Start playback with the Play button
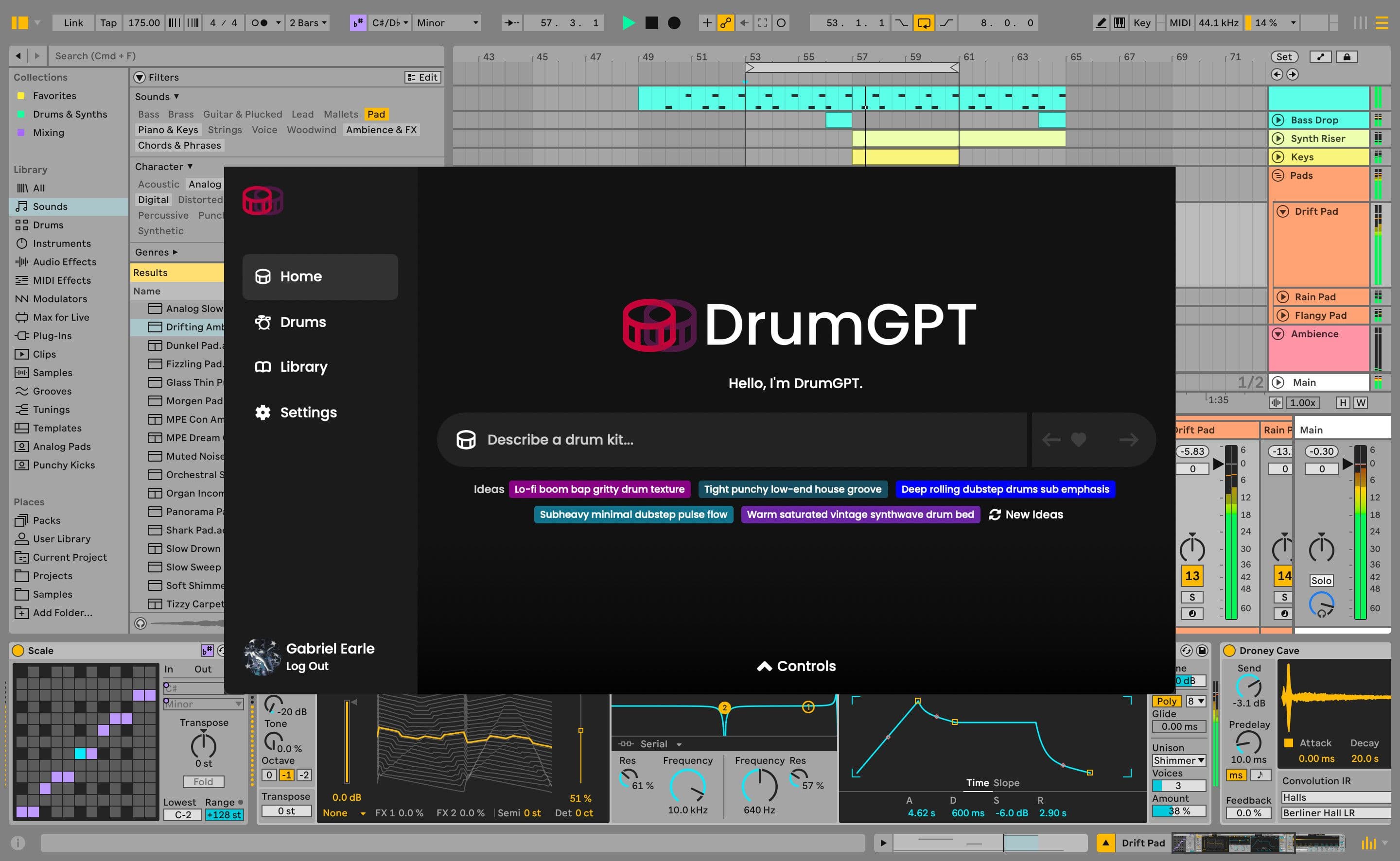1400x861 pixels. [629, 23]
